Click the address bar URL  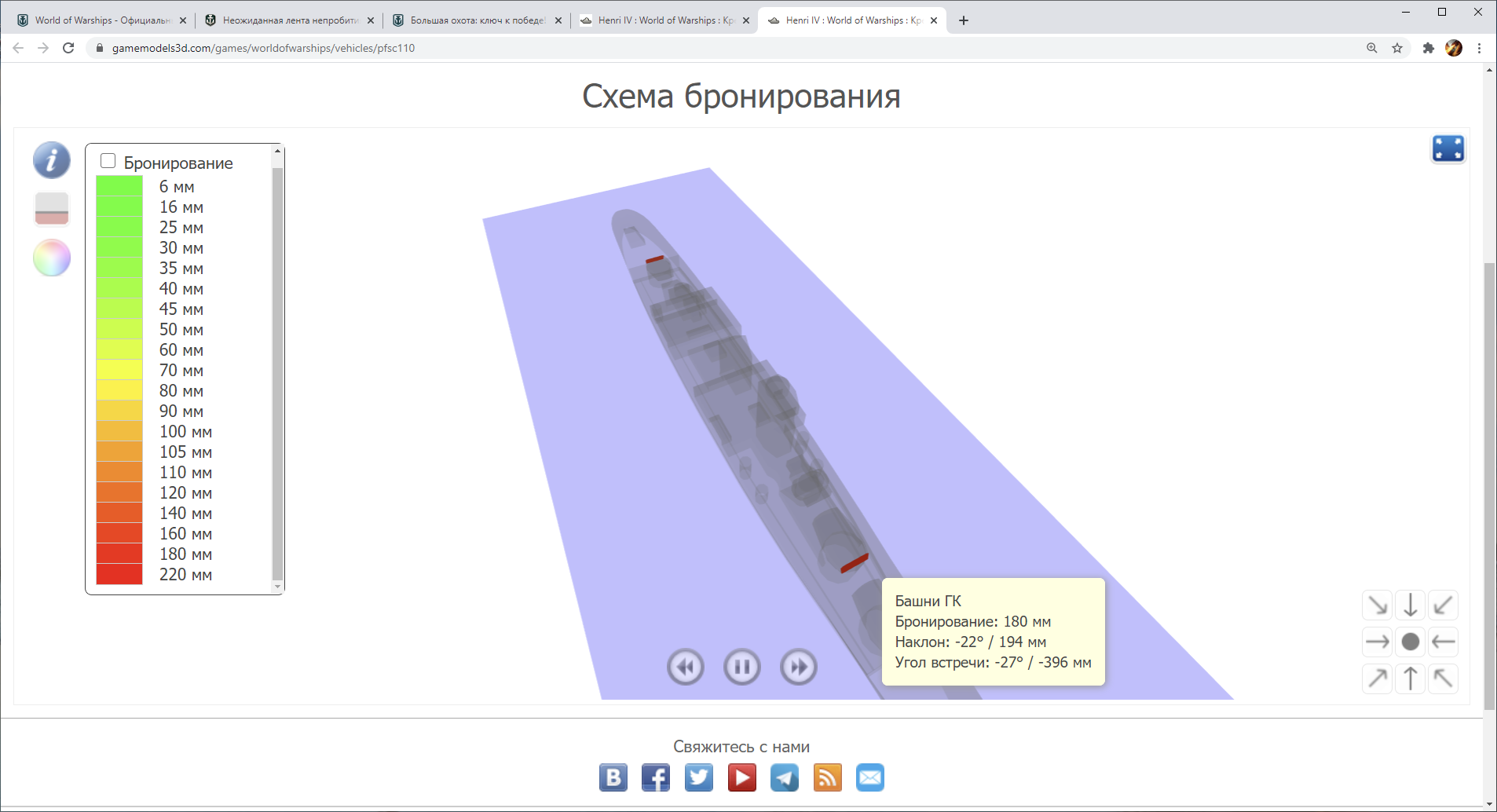tap(263, 48)
